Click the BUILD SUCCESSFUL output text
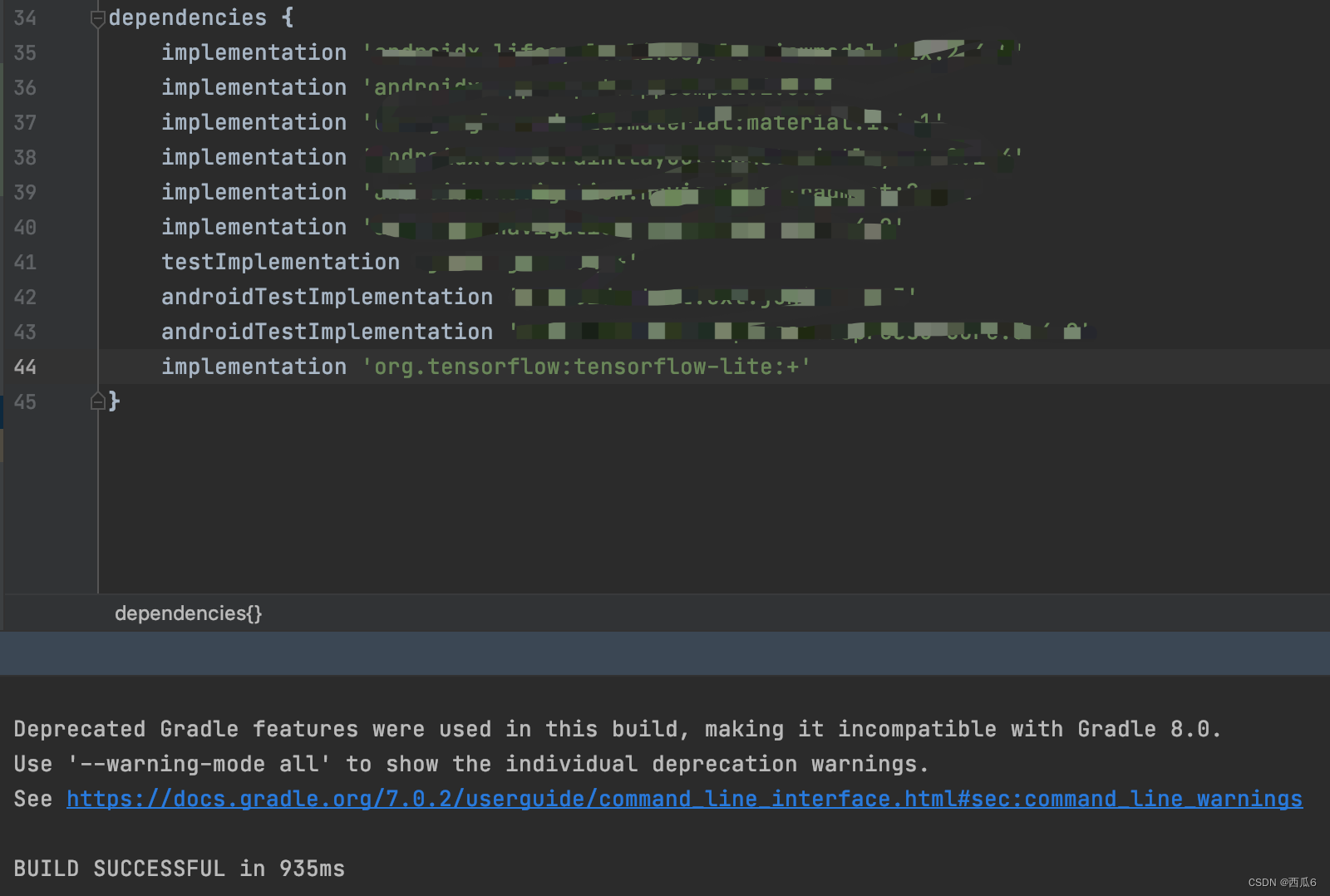This screenshot has width=1330, height=896. [178, 868]
